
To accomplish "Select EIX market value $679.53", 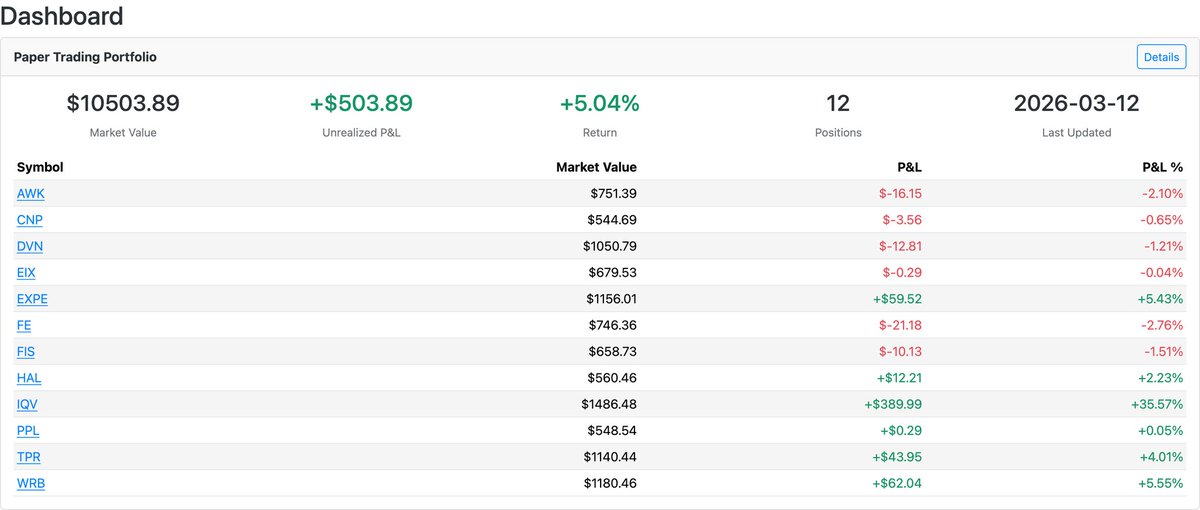I will (x=612, y=272).
